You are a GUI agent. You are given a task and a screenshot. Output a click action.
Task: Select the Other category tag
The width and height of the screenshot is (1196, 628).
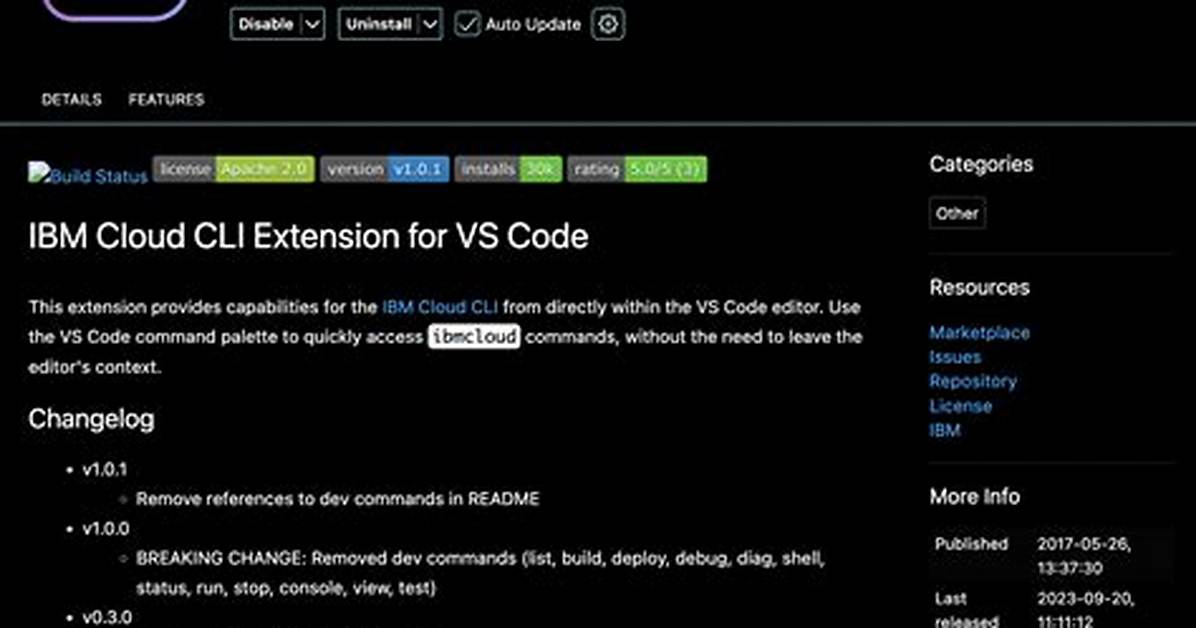coord(957,213)
